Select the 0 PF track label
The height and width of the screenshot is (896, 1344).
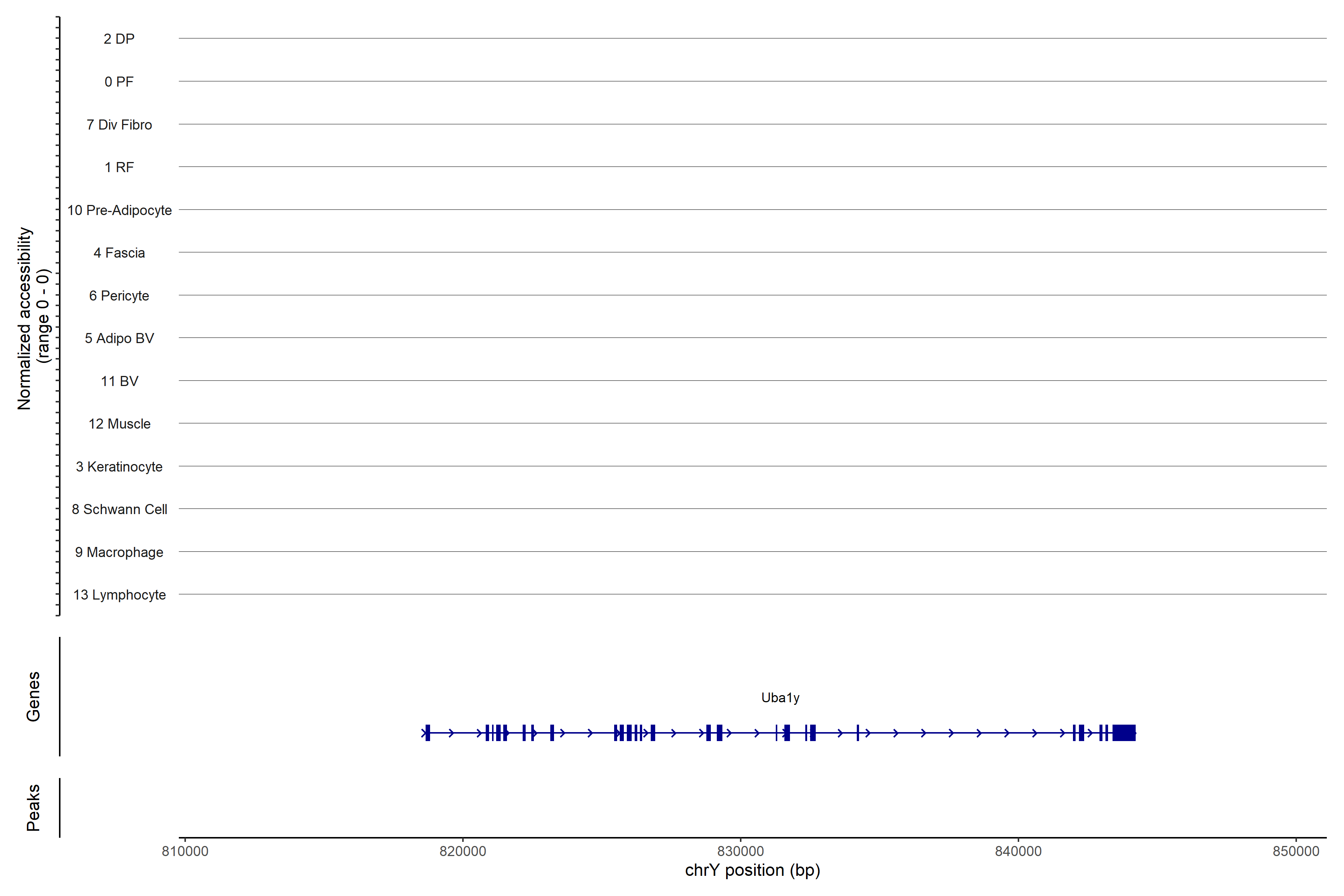click(x=119, y=82)
